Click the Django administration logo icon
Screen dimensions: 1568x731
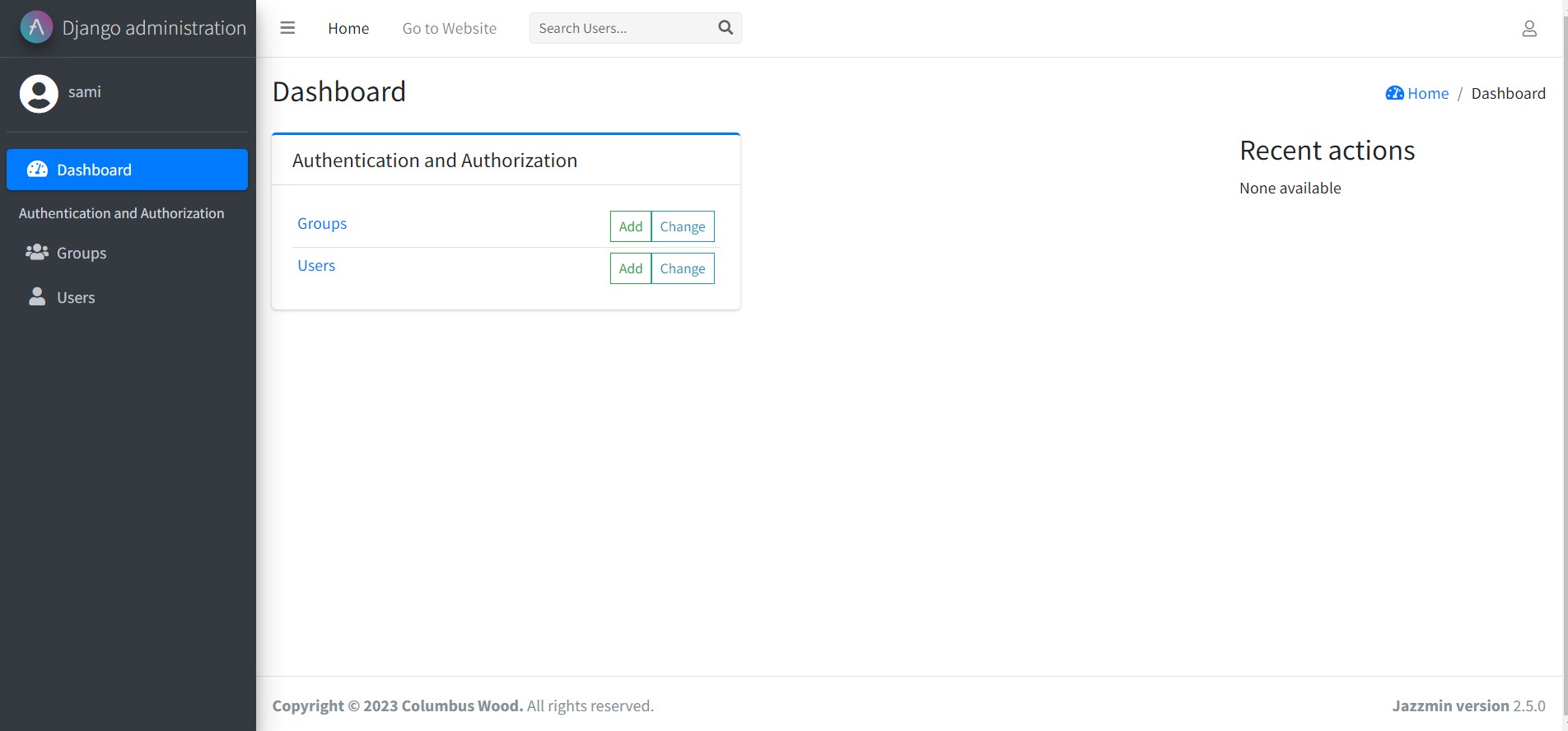[36, 27]
